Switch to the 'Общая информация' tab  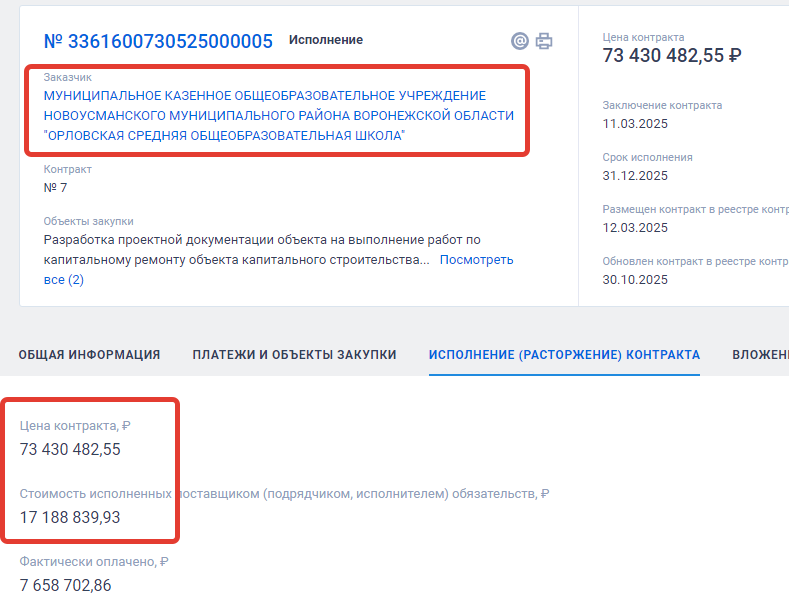tap(89, 355)
